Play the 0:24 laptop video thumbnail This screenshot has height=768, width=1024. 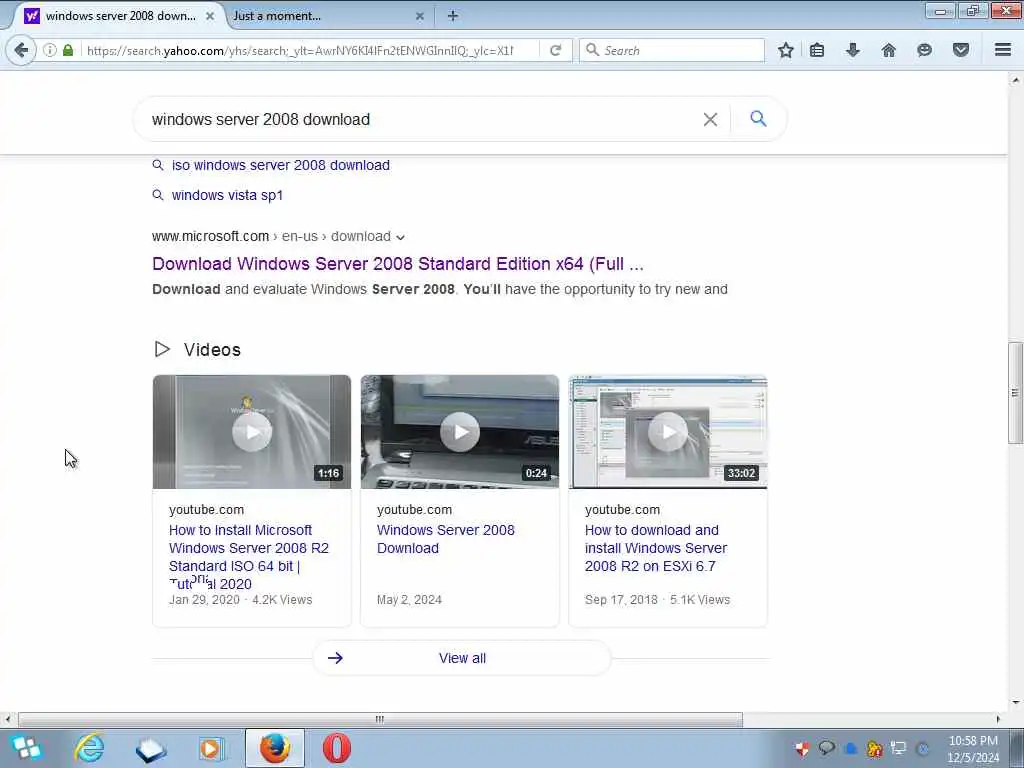tap(459, 432)
